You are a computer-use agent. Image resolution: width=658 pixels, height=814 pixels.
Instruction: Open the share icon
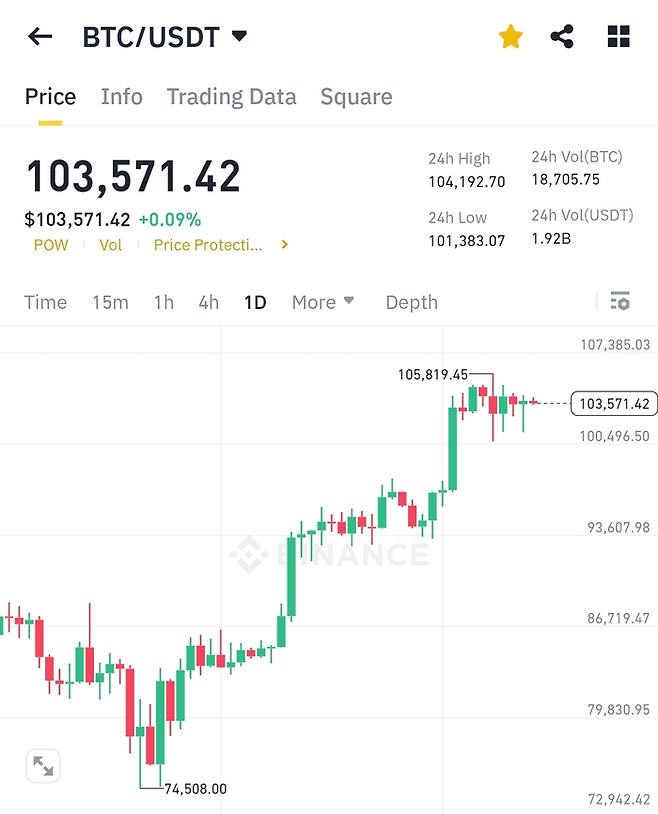(x=563, y=38)
